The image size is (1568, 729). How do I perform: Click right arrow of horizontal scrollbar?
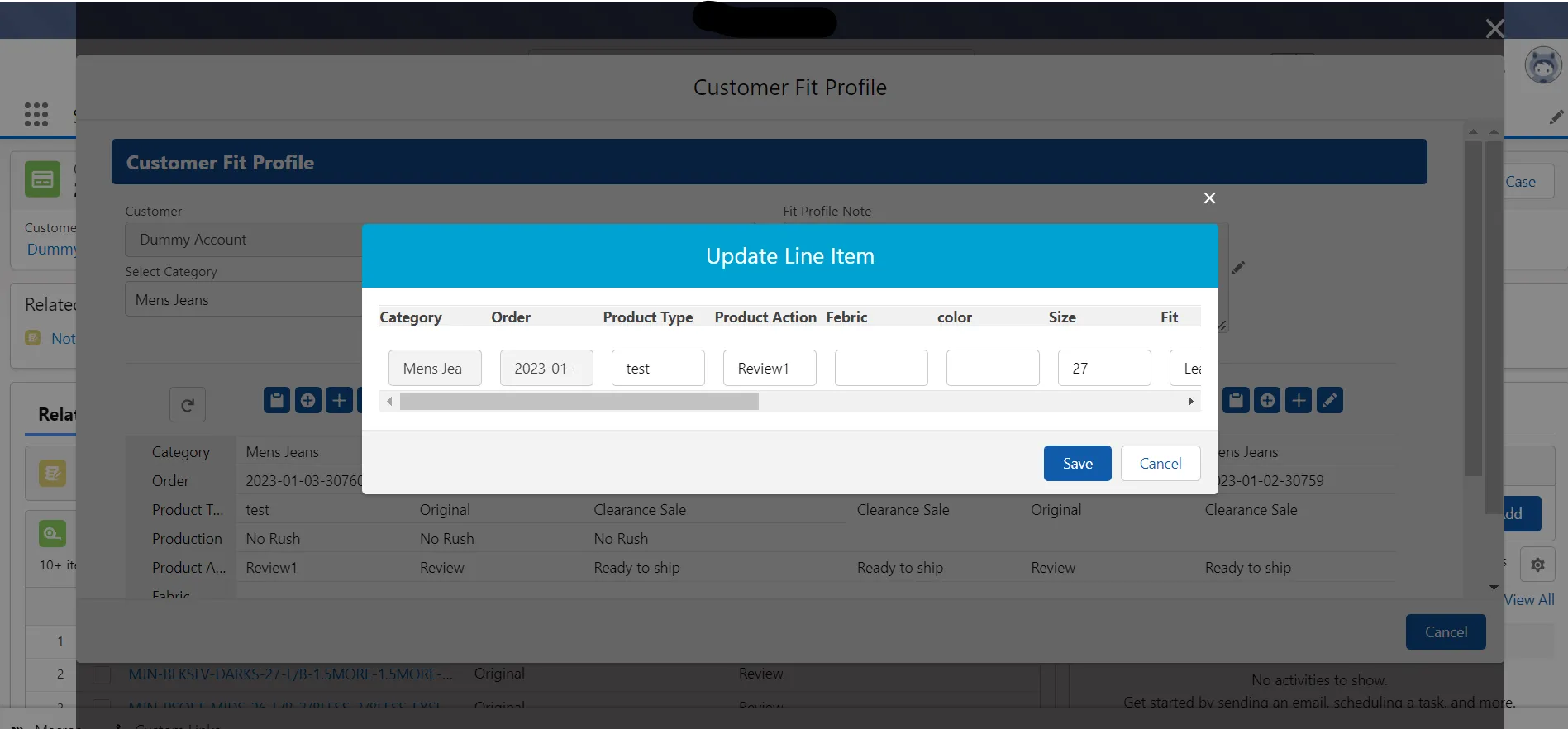tap(1190, 402)
